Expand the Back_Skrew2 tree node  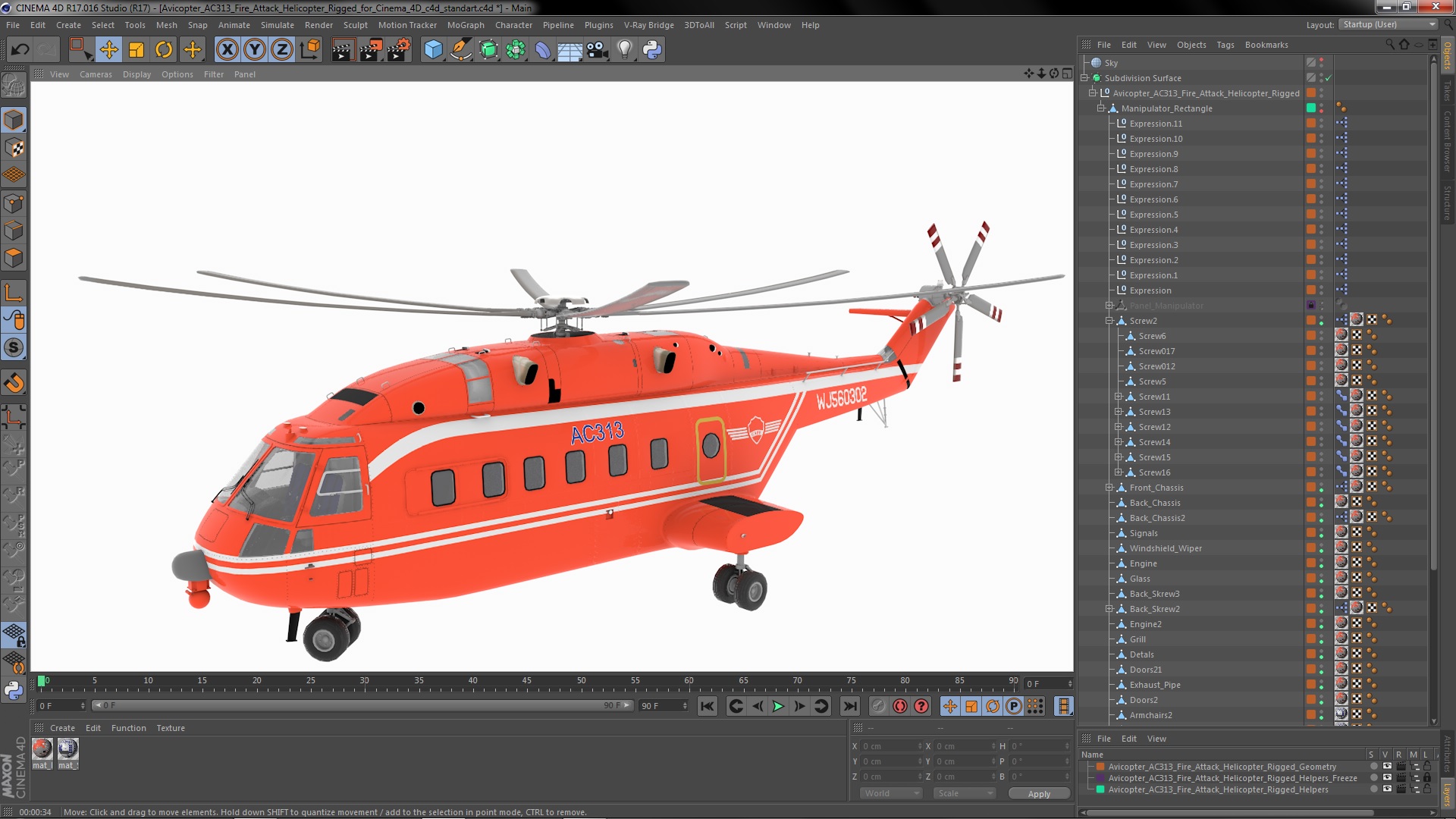click(x=1109, y=609)
